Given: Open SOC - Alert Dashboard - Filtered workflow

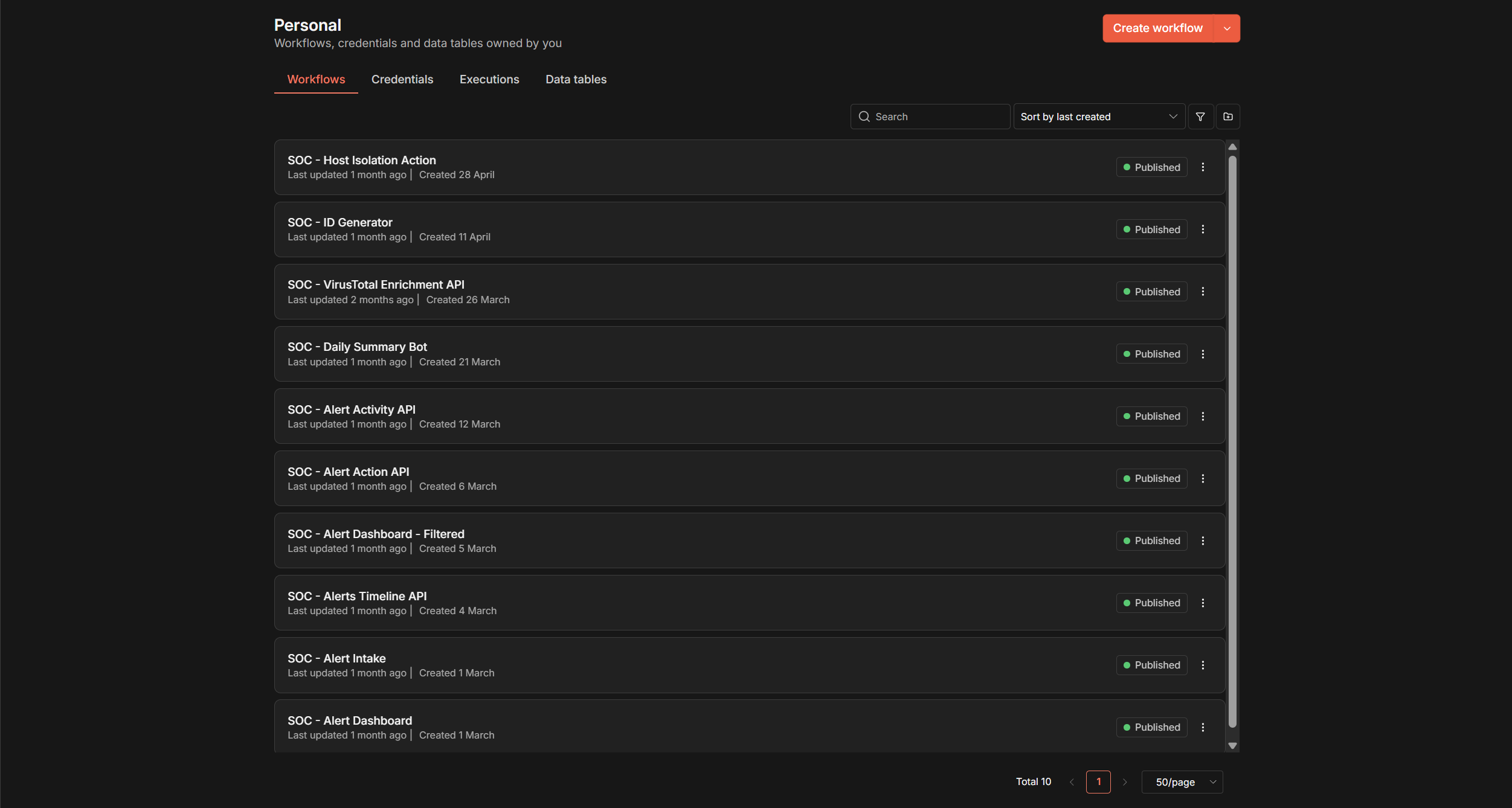Looking at the screenshot, I should [x=750, y=540].
